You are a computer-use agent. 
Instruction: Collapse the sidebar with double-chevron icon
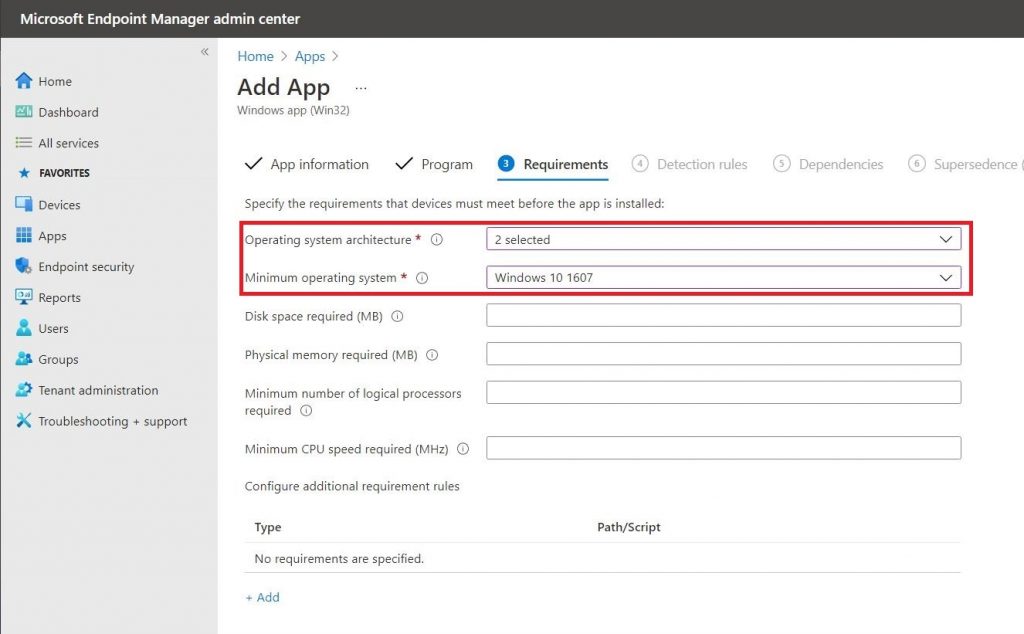pos(204,52)
